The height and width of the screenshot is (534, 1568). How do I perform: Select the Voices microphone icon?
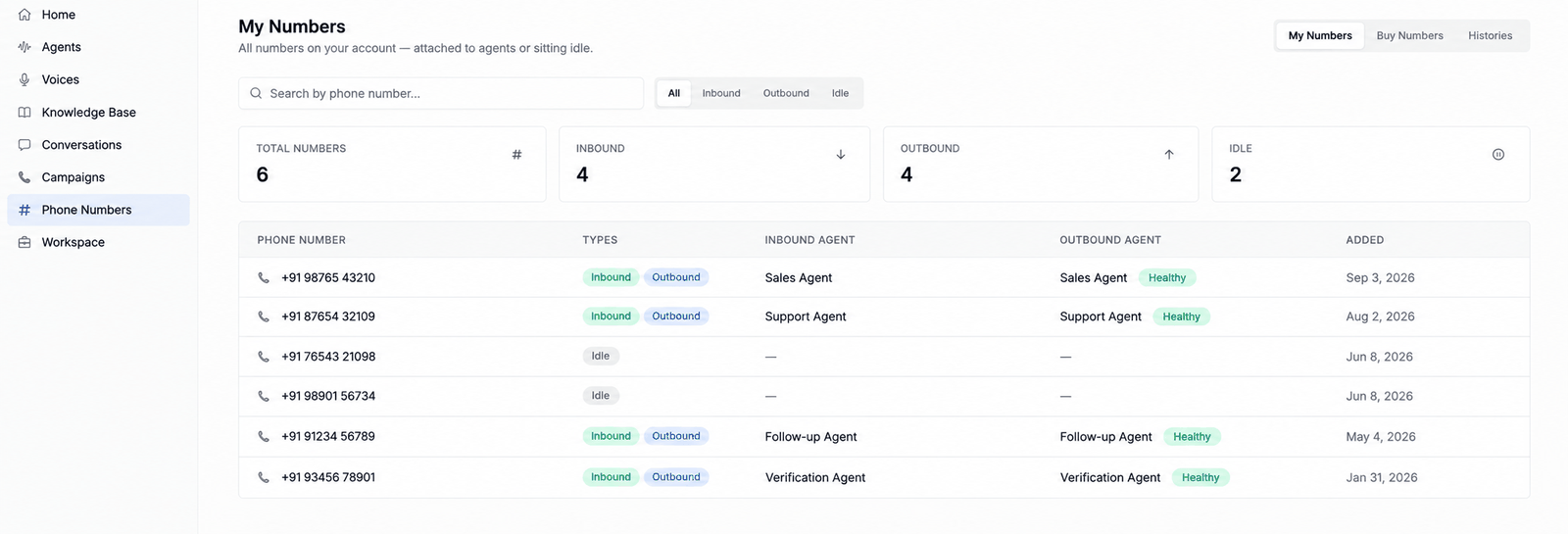coord(24,79)
